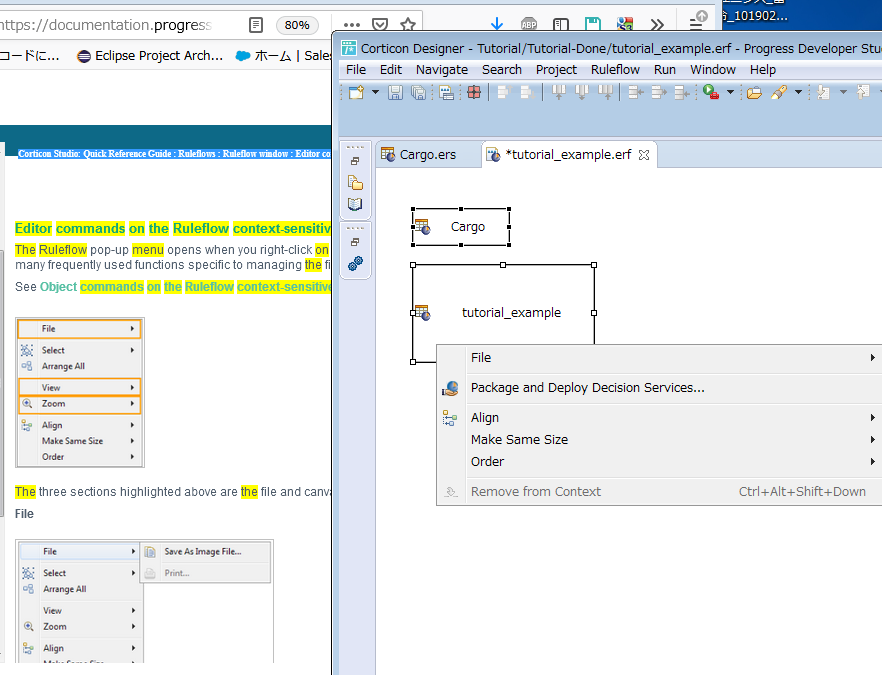Expand the Order submenu arrow
This screenshot has height=675, width=882.
pyautogui.click(x=872, y=461)
